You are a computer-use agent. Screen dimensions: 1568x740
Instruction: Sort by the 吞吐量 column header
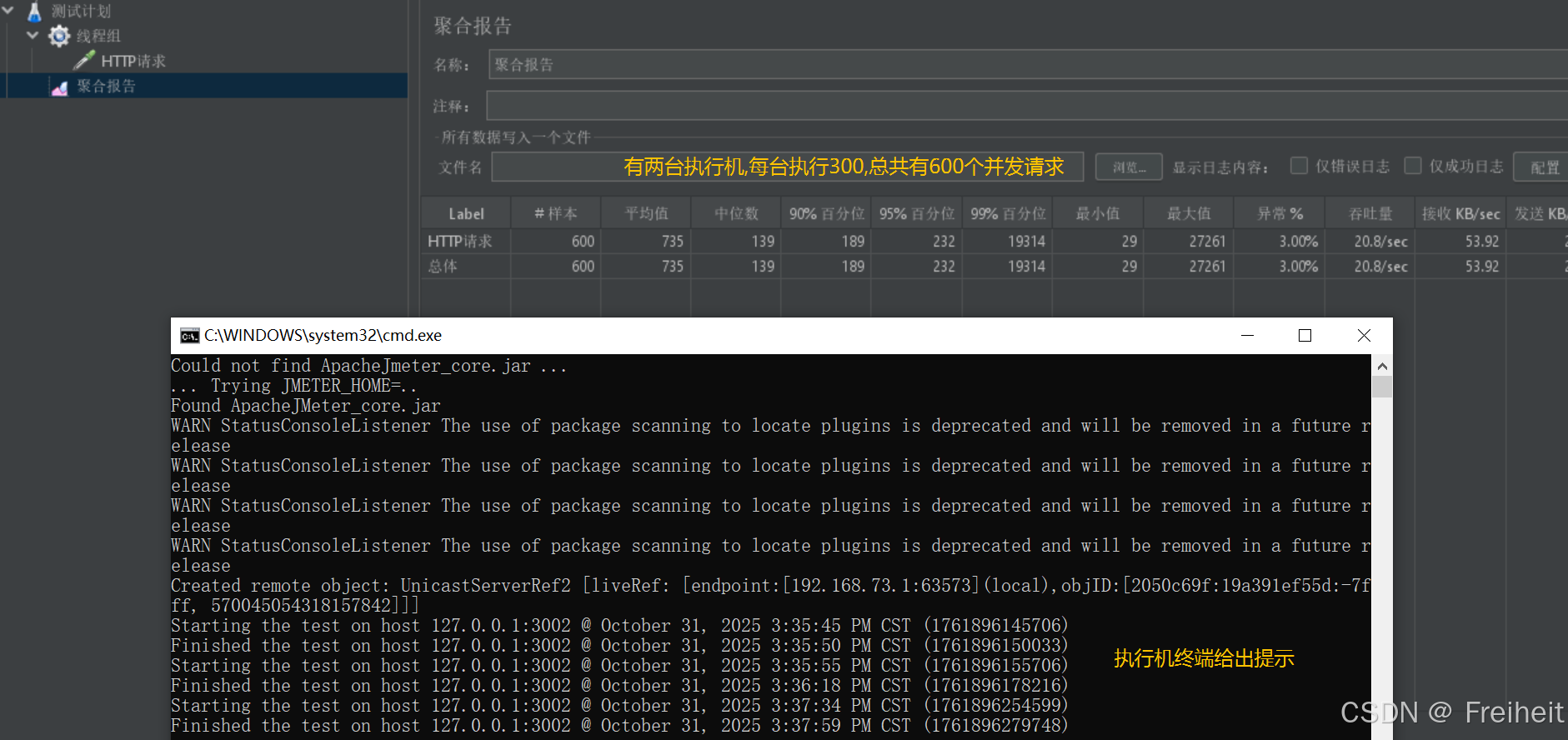coord(1370,214)
